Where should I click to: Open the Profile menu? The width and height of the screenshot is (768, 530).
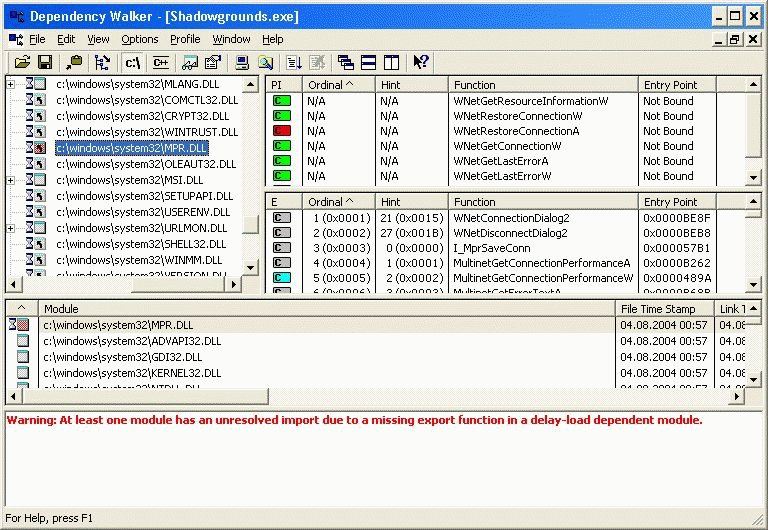(185, 39)
